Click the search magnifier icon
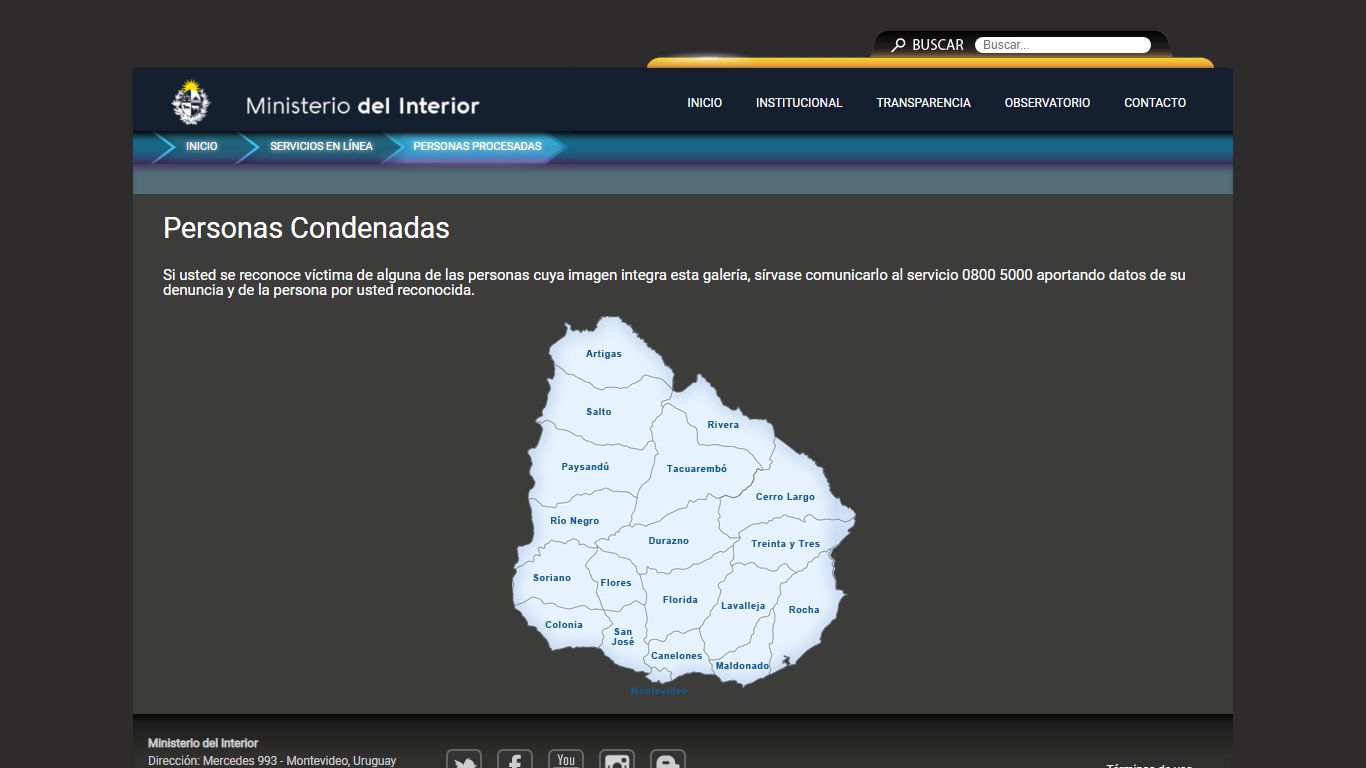The width and height of the screenshot is (1366, 768). 898,45
